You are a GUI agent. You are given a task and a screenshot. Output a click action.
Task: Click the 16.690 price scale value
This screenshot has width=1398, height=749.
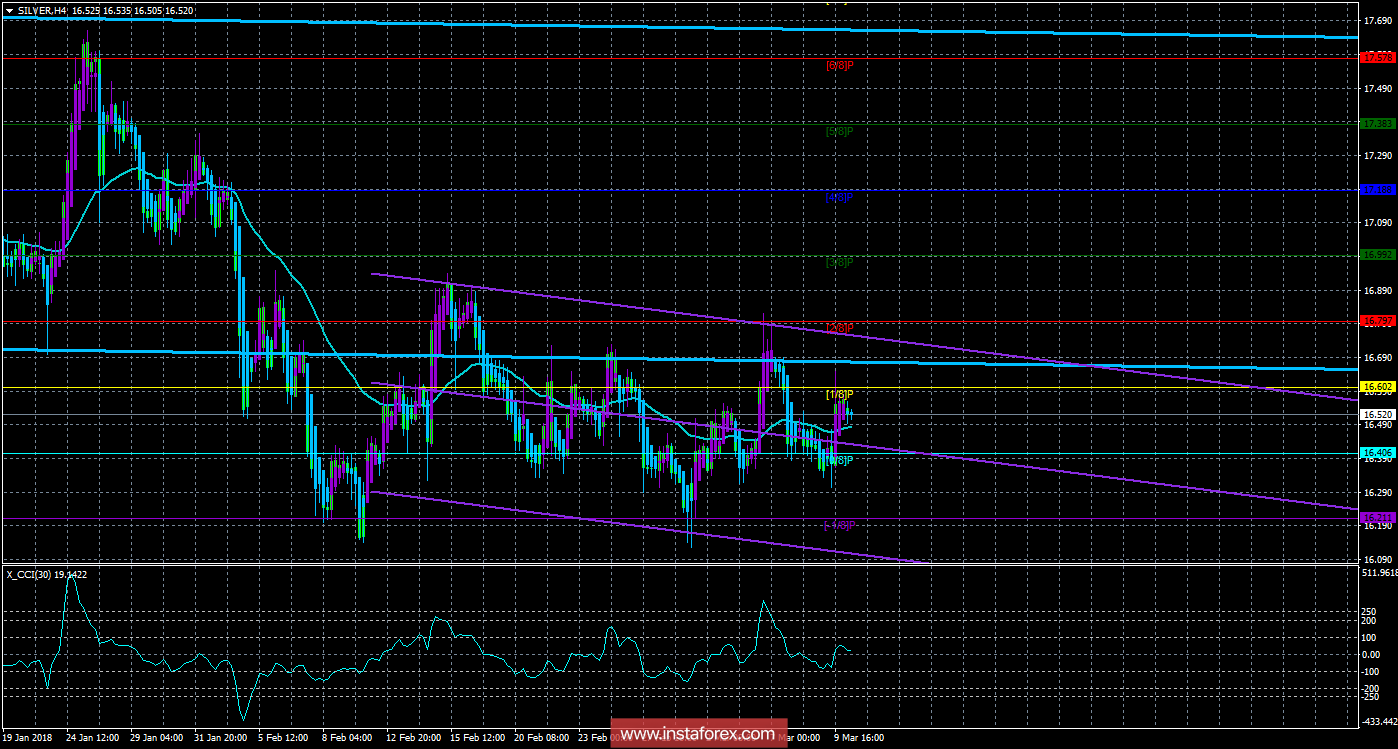(x=1377, y=357)
